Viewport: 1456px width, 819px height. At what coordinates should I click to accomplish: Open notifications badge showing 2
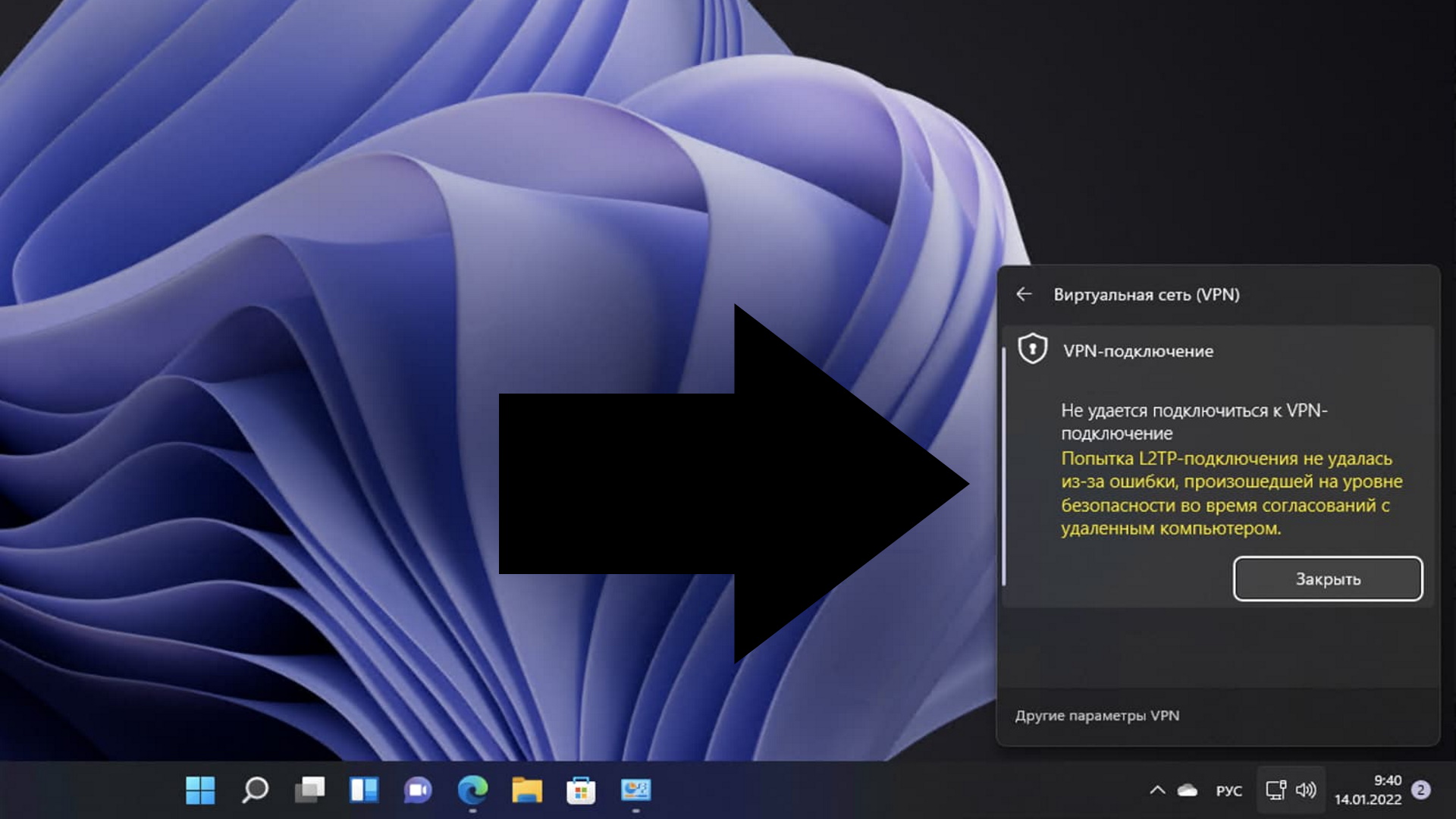tap(1421, 790)
